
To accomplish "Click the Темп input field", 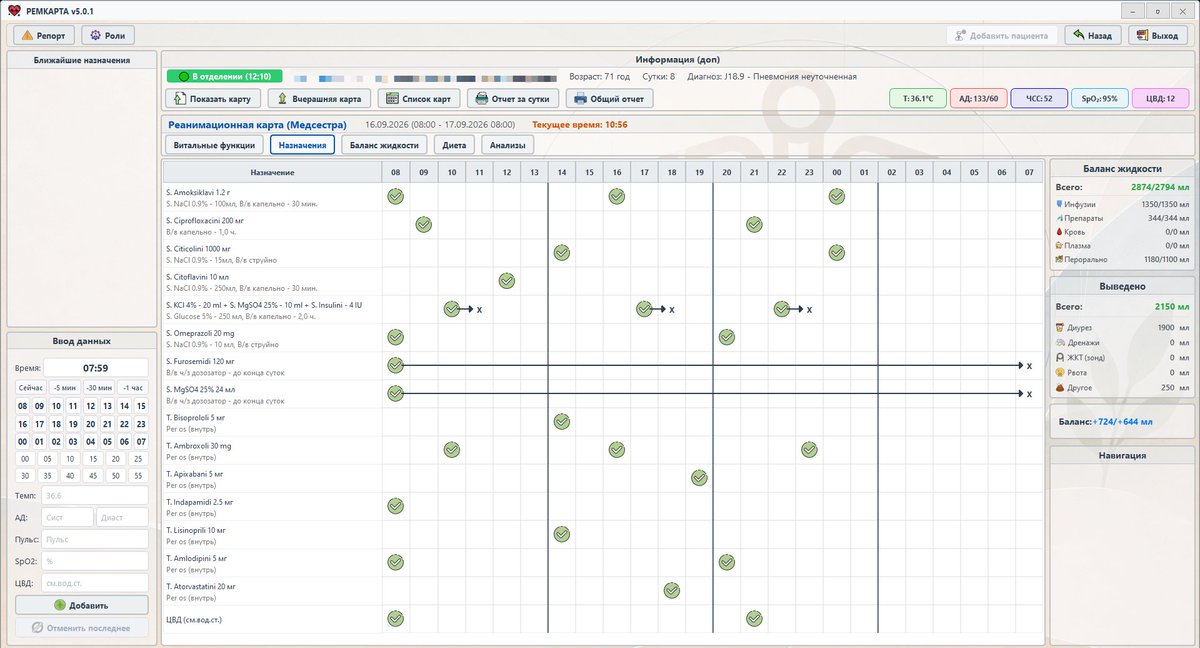I will [x=94, y=495].
